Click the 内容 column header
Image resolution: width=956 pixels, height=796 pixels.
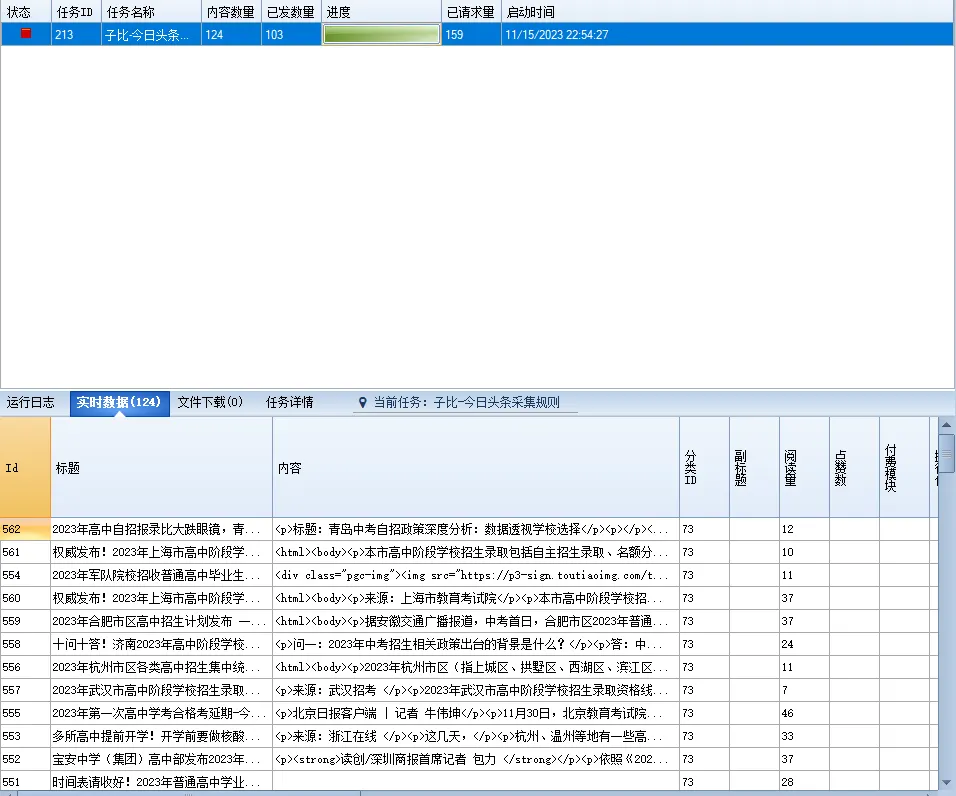(476, 467)
